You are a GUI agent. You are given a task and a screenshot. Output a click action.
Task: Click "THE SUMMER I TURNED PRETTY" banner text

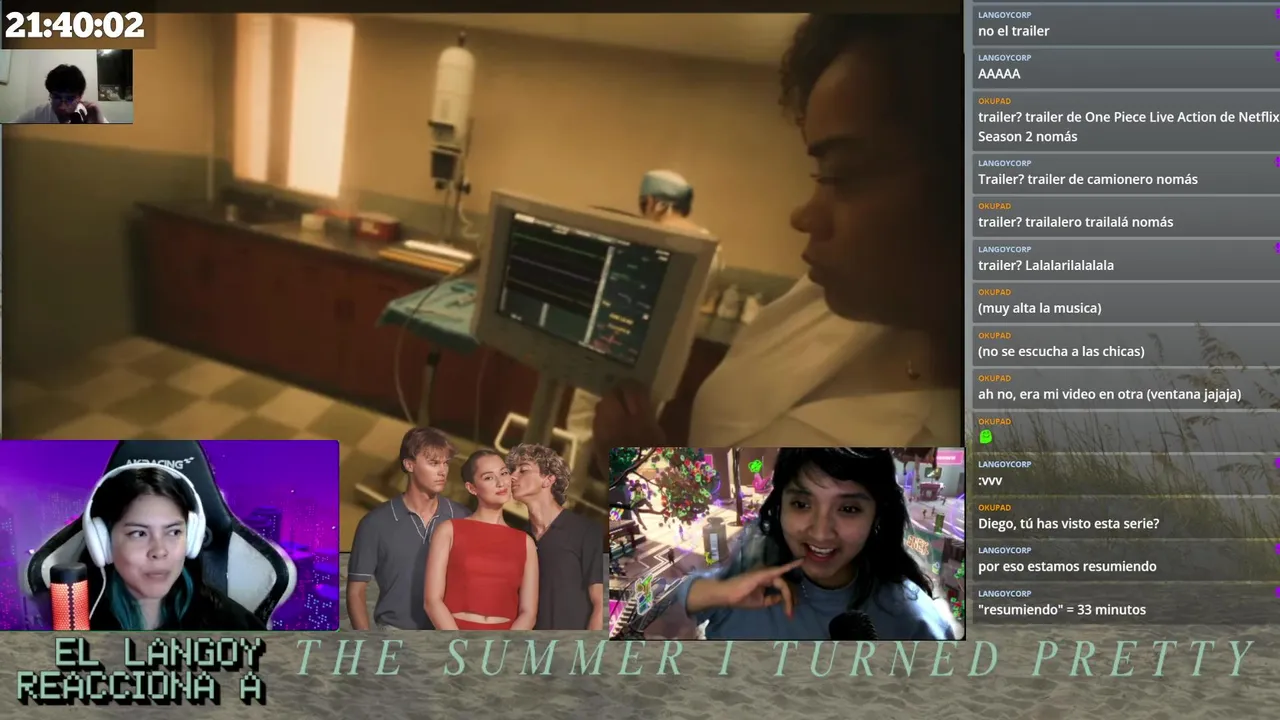click(x=774, y=658)
